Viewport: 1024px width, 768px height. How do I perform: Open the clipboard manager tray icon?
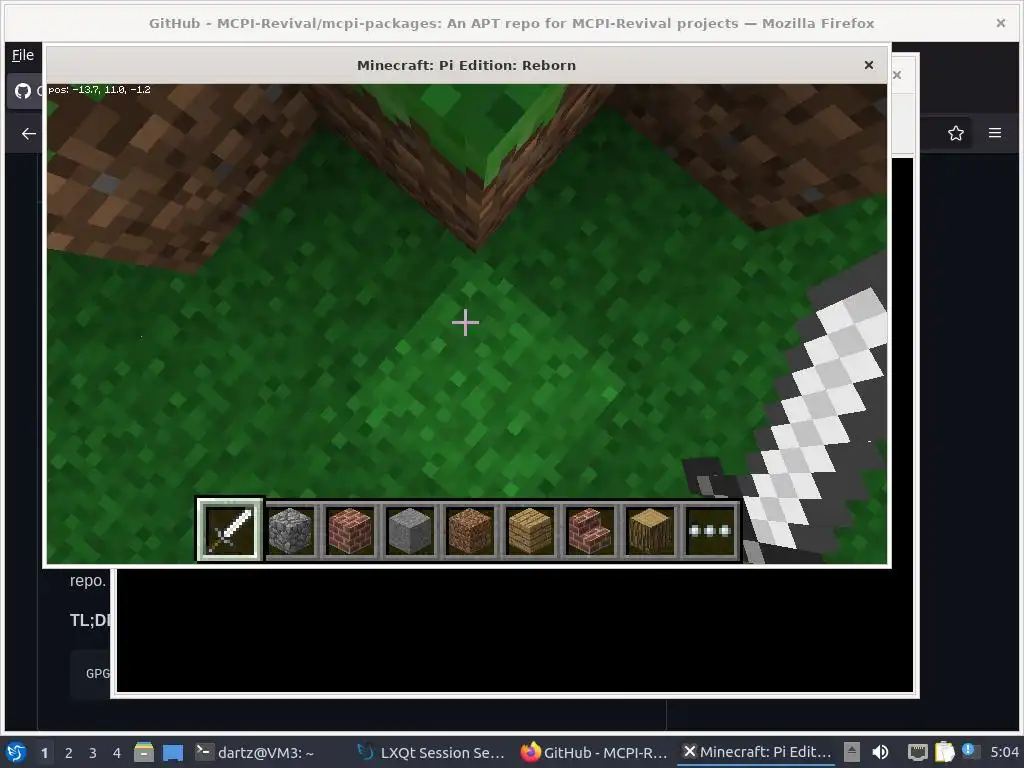click(944, 752)
